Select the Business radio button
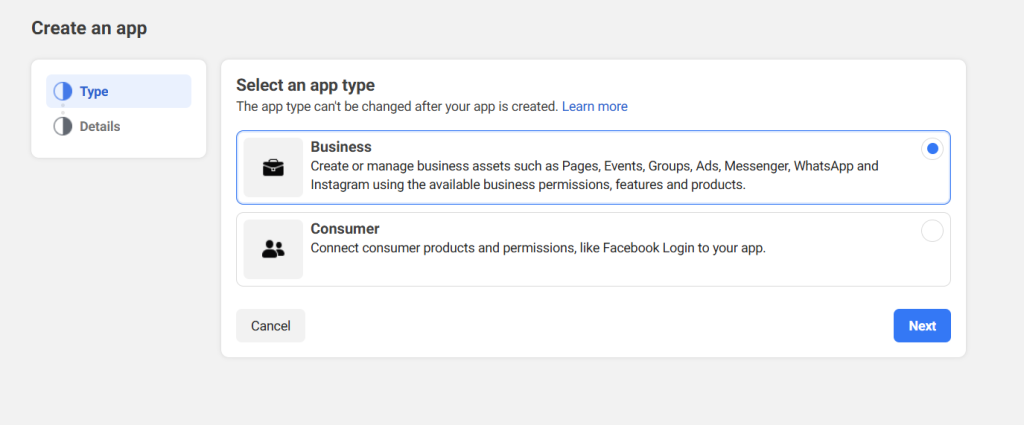 932,149
